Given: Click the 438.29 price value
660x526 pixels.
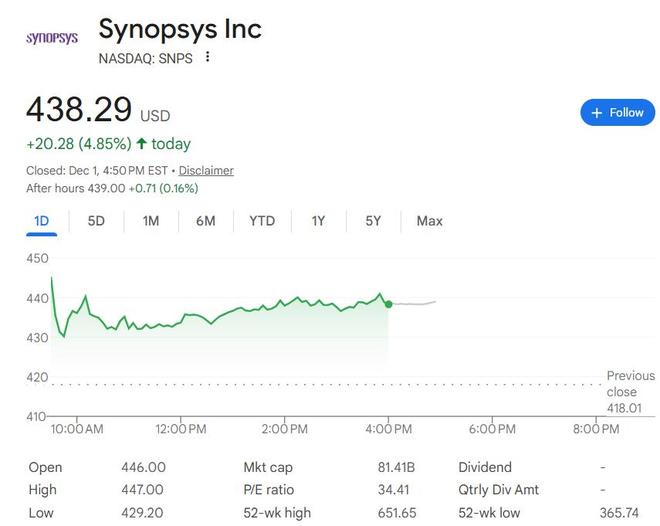Looking at the screenshot, I should (x=78, y=108).
